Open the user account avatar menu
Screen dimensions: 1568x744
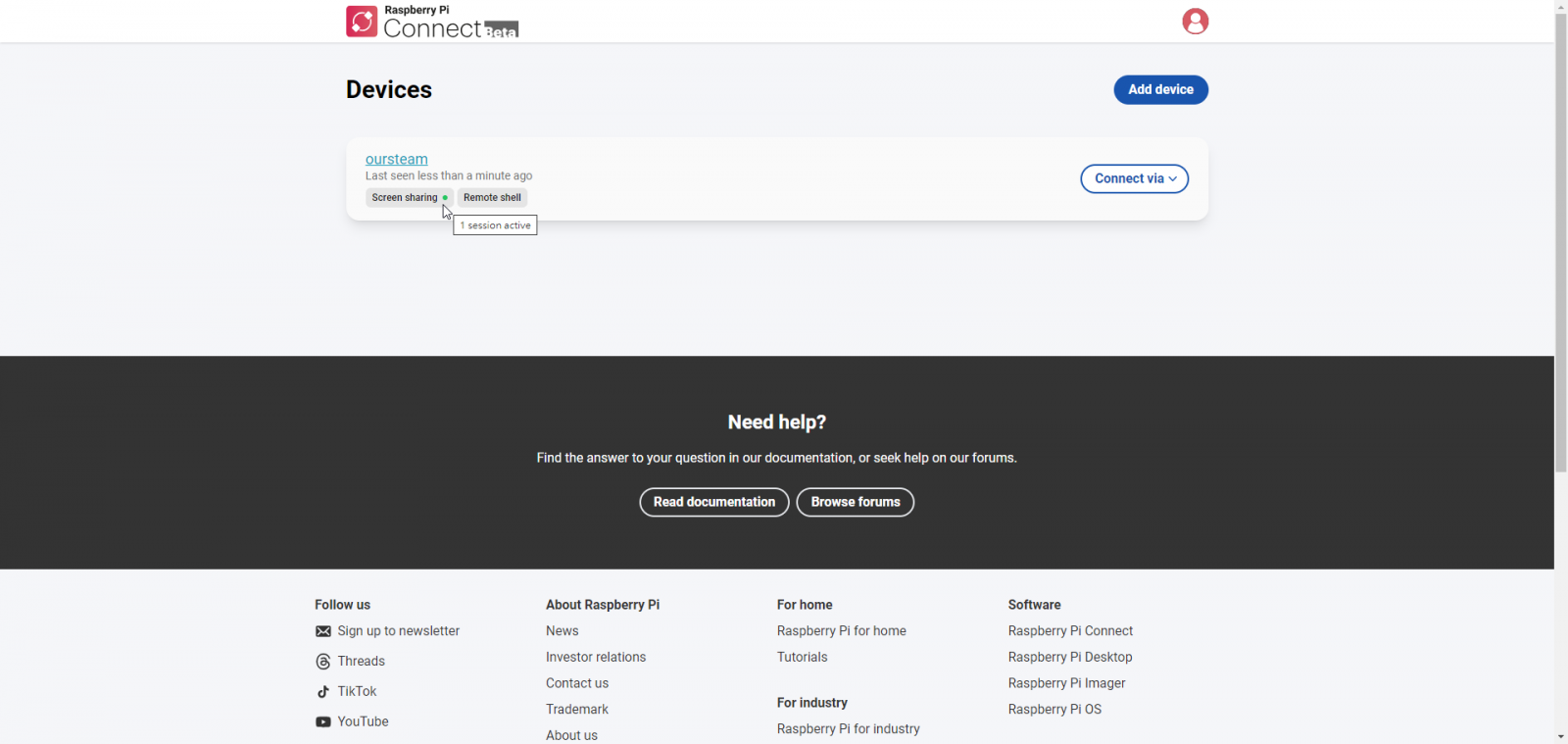(1195, 22)
